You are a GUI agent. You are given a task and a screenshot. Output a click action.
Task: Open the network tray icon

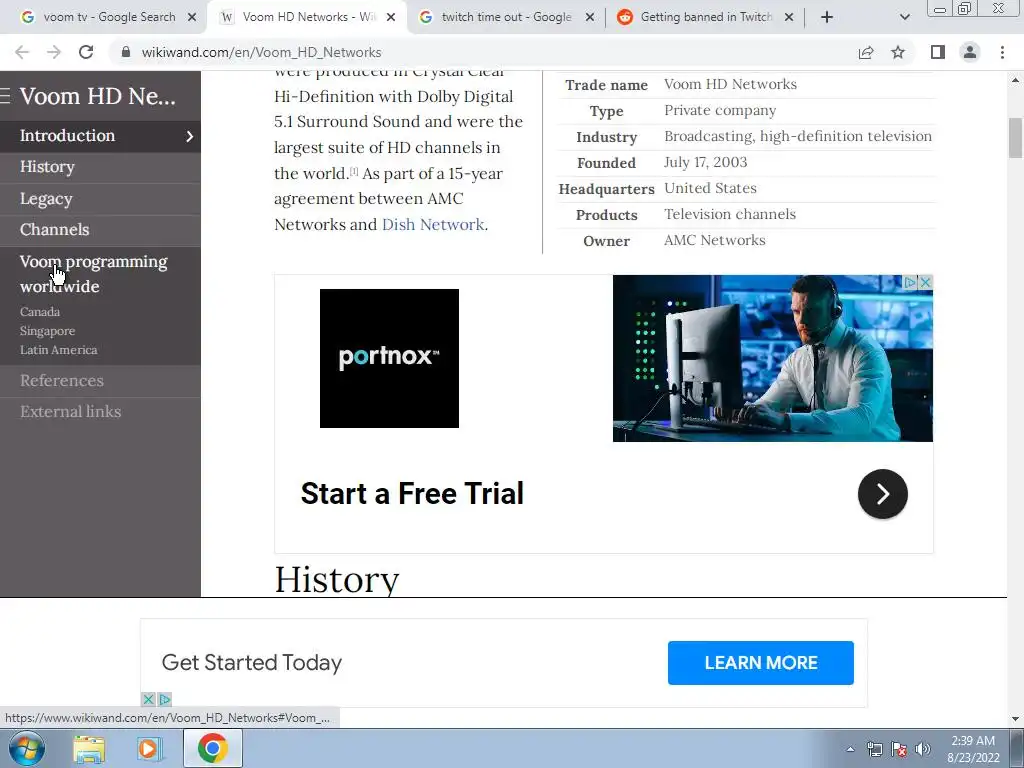874,749
